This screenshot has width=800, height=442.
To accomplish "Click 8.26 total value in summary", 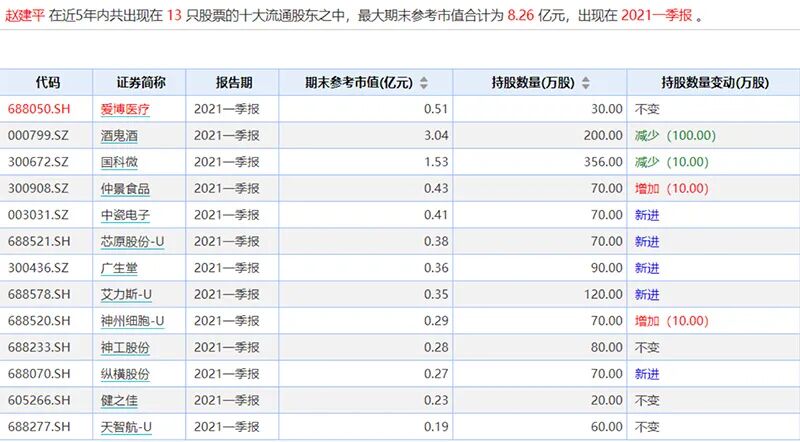I will click(x=520, y=15).
